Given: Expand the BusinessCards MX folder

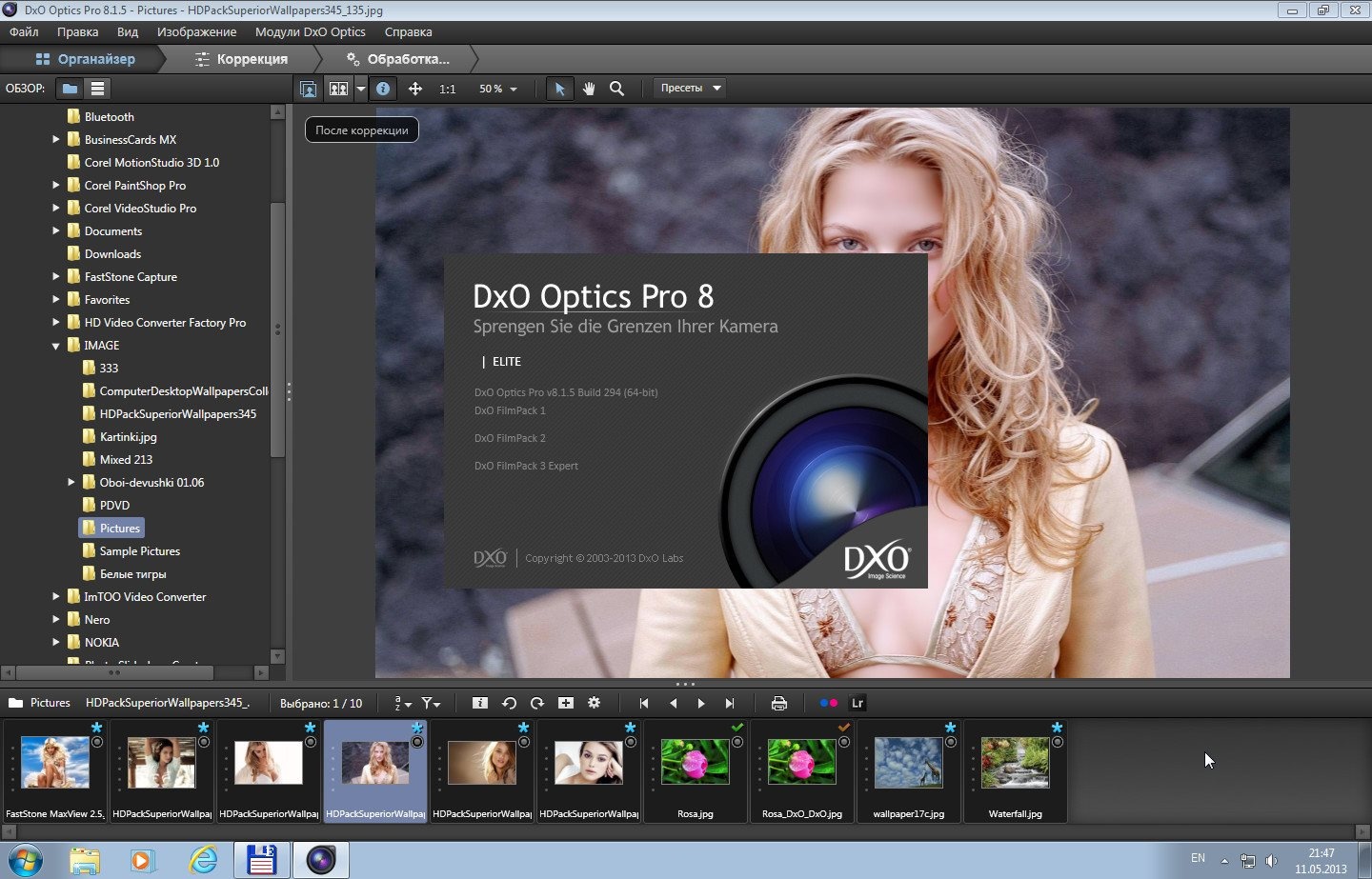Looking at the screenshot, I should (55, 140).
